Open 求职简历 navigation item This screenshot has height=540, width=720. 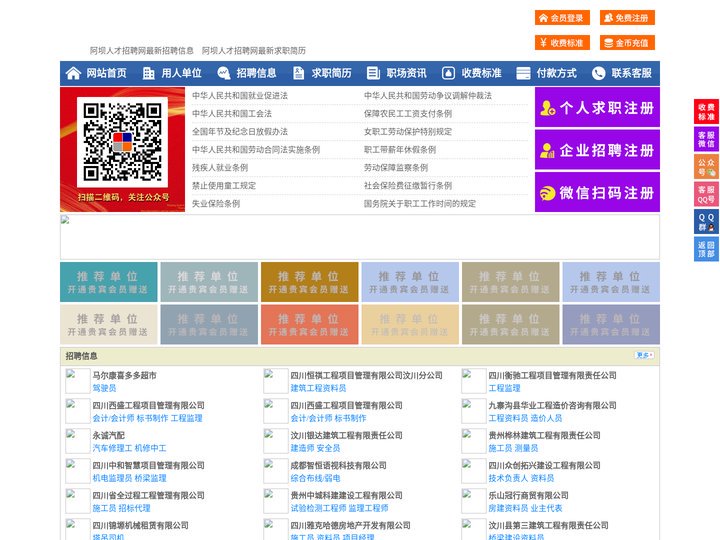(x=332, y=73)
